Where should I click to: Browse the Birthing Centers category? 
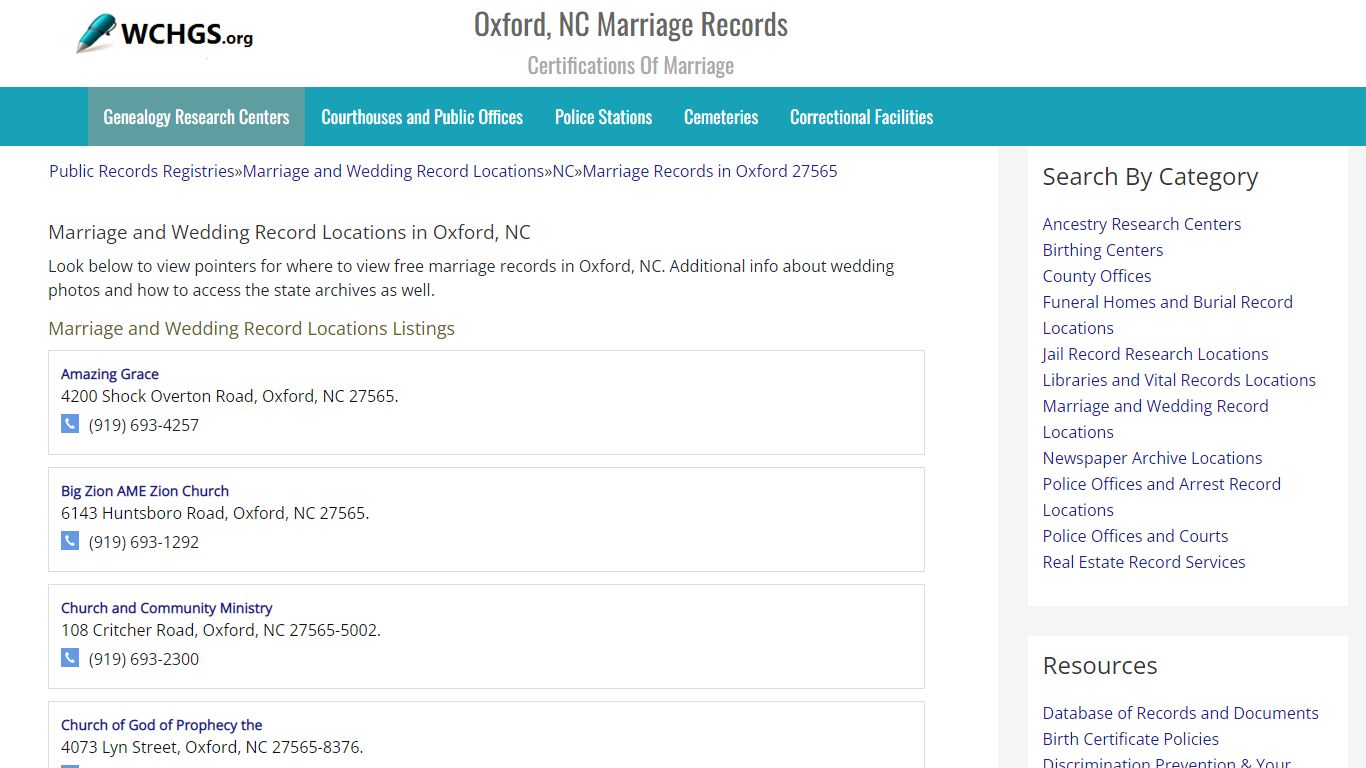pyautogui.click(x=1103, y=250)
